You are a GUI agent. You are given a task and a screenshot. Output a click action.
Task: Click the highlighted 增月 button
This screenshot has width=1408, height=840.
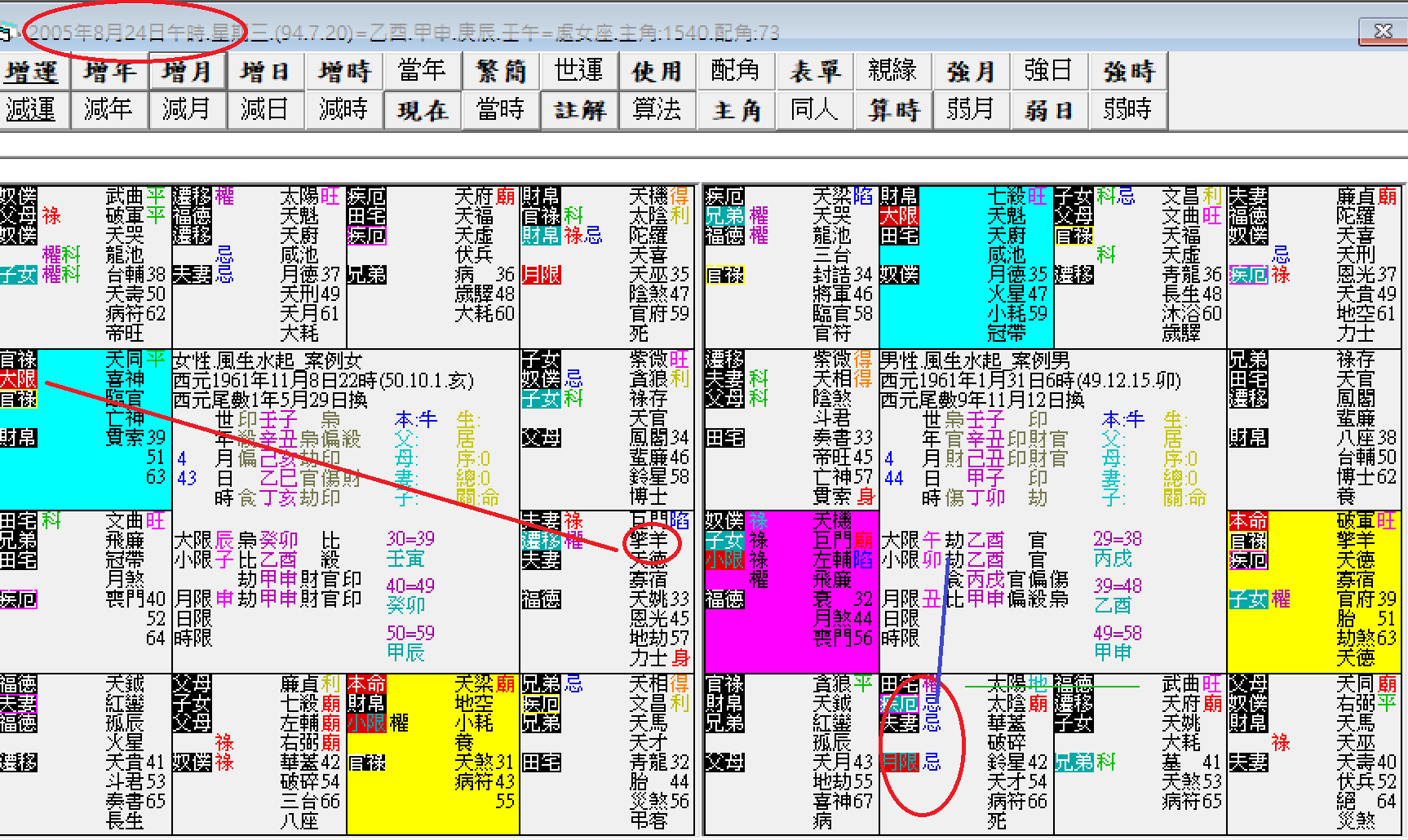[188, 72]
